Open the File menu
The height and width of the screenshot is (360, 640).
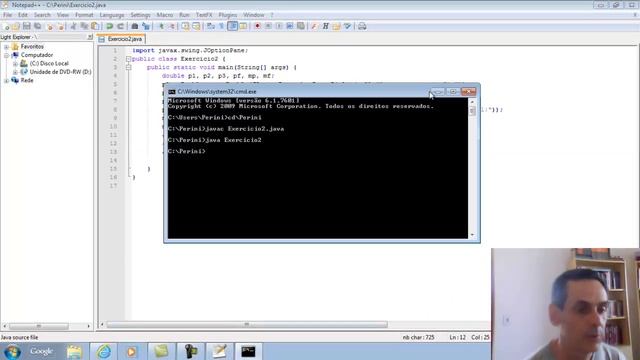(x=7, y=15)
